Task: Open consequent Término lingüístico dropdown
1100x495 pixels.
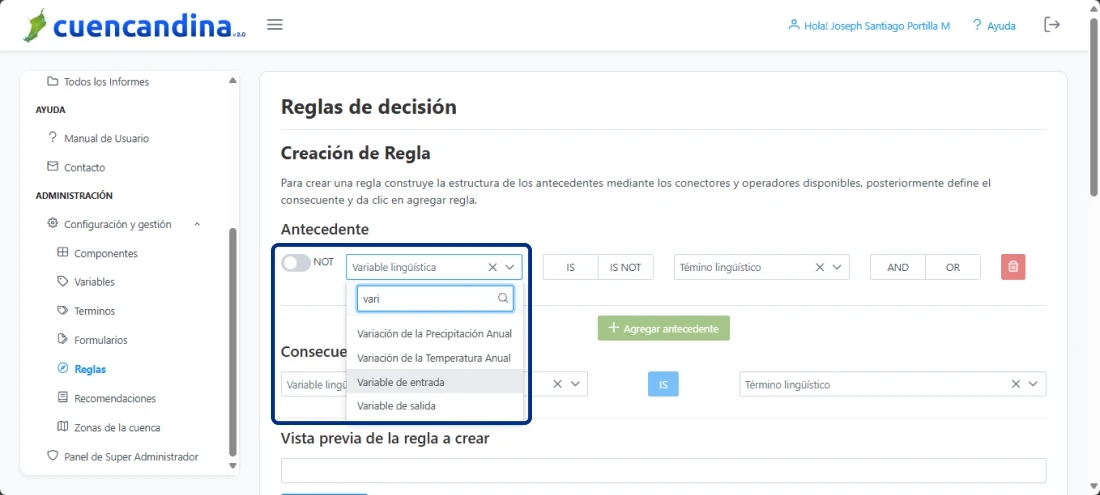Action: (1035, 384)
